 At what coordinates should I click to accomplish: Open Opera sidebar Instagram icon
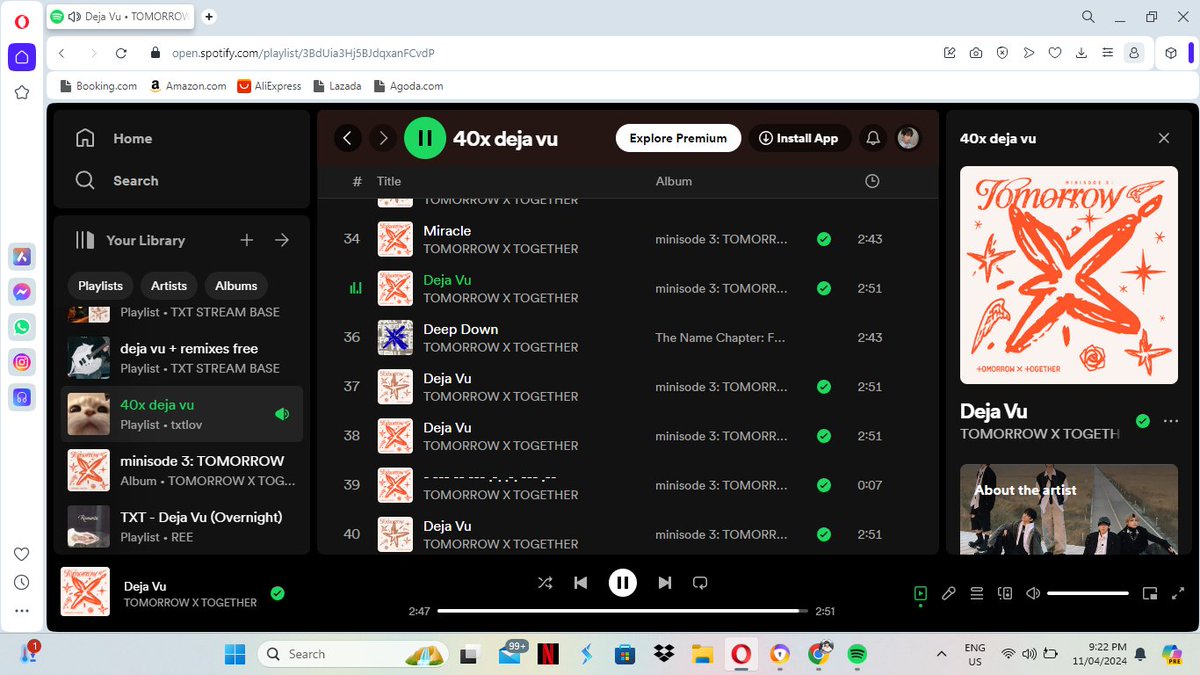22,361
